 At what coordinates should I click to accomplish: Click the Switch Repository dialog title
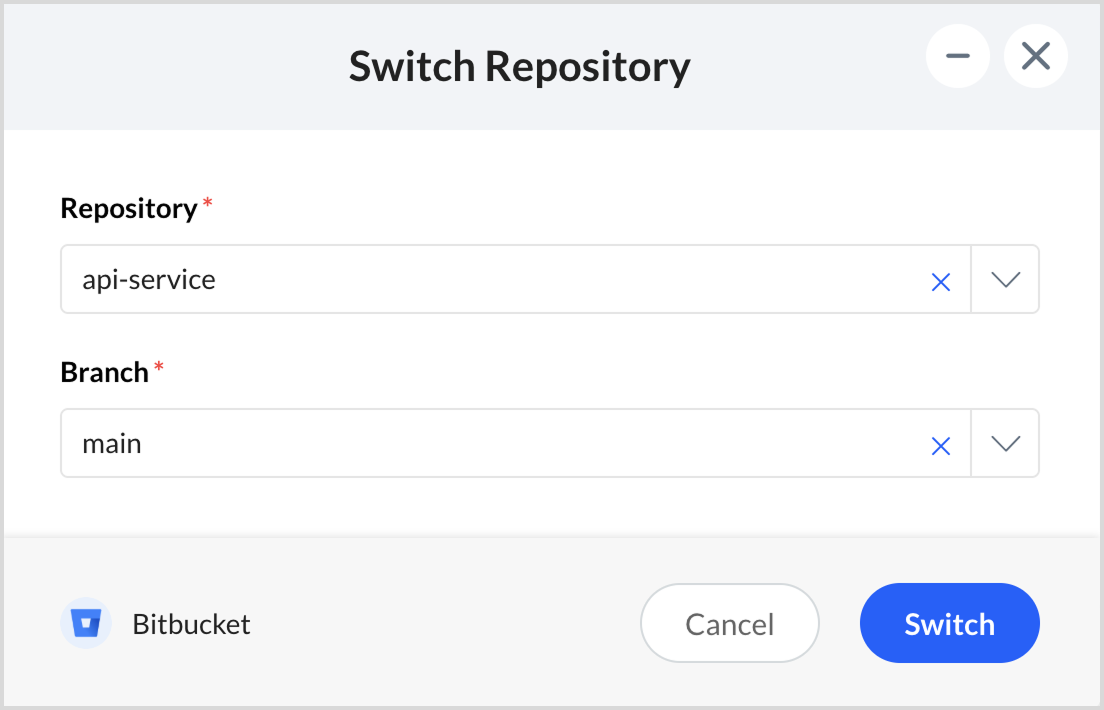coord(519,67)
